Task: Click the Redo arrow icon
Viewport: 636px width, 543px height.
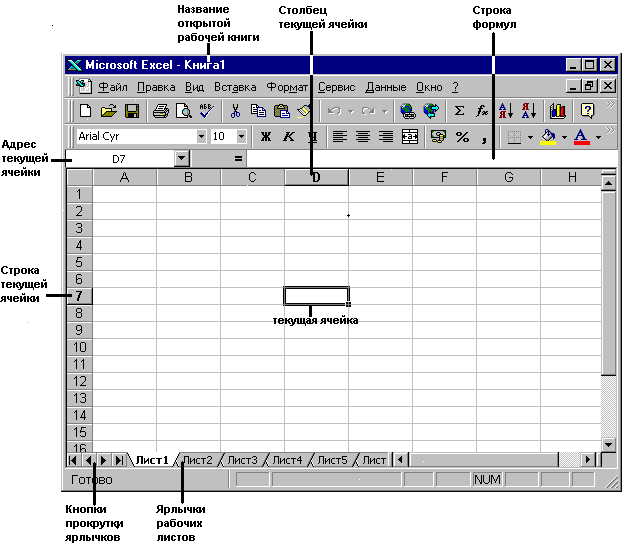Action: 368,111
